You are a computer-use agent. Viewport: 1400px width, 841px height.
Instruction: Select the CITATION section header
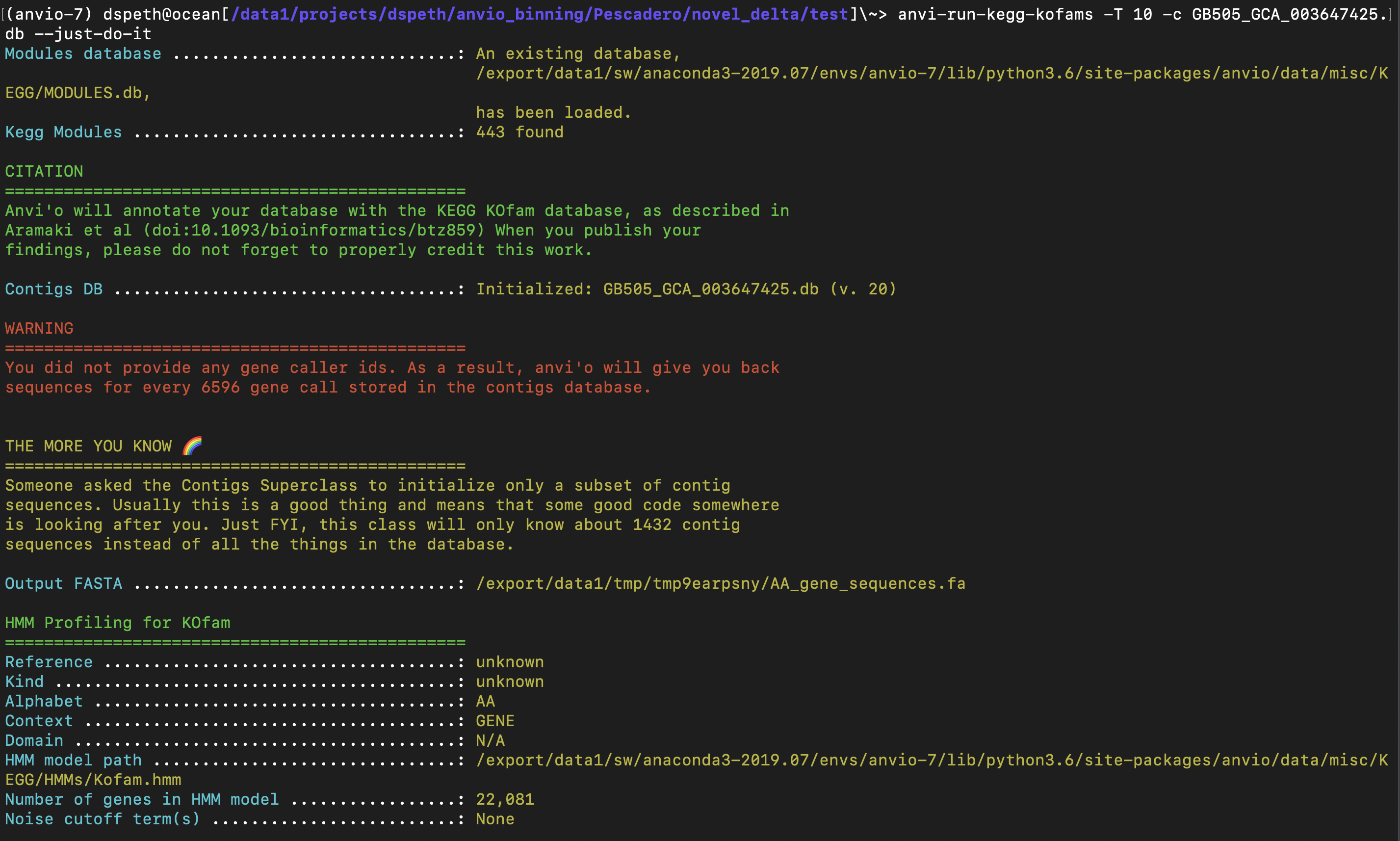pos(43,171)
